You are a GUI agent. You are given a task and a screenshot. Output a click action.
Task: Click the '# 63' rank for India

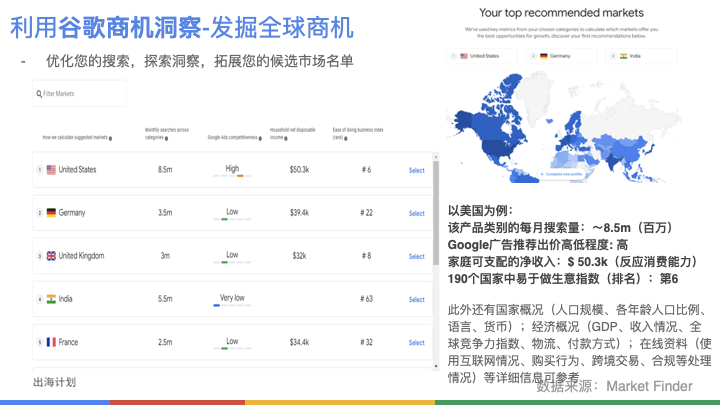point(366,299)
